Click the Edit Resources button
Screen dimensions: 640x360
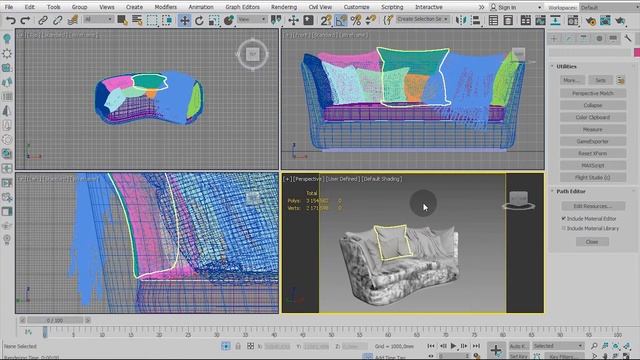click(x=593, y=206)
